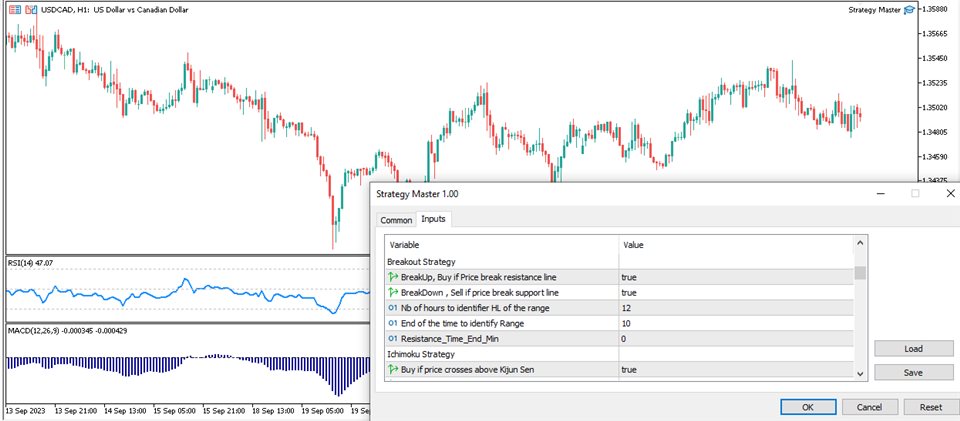Click the Cancel button
This screenshot has height=421, width=960.
click(x=869, y=407)
